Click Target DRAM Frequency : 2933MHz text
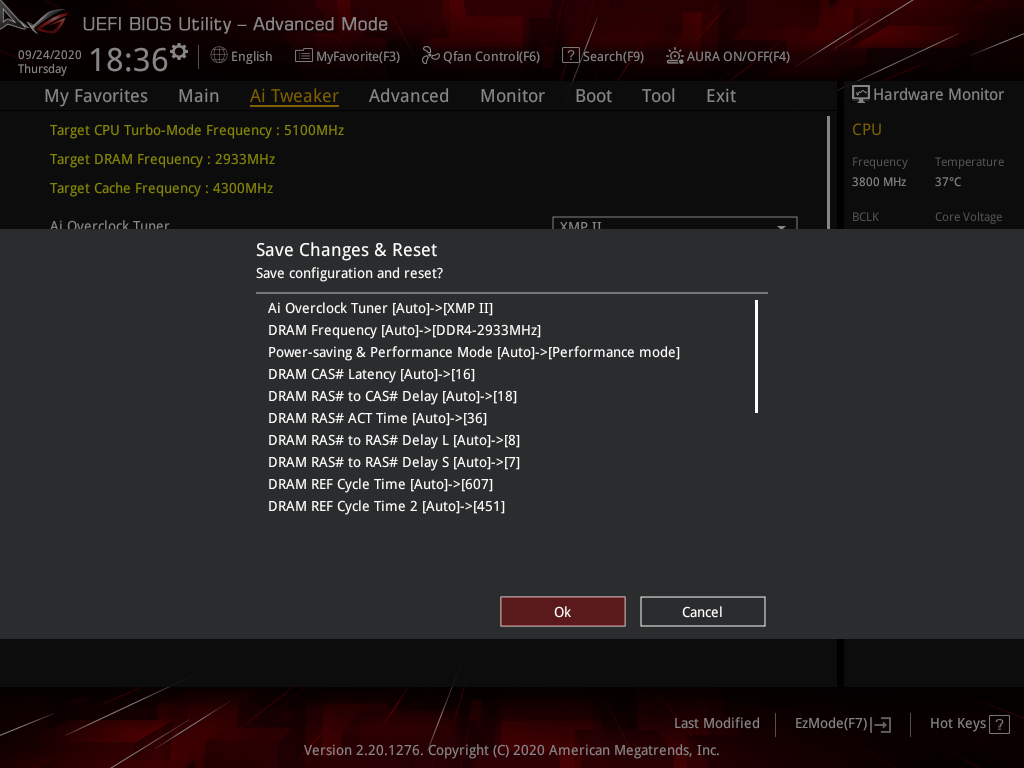Screen dimensions: 1024x768 162,159
